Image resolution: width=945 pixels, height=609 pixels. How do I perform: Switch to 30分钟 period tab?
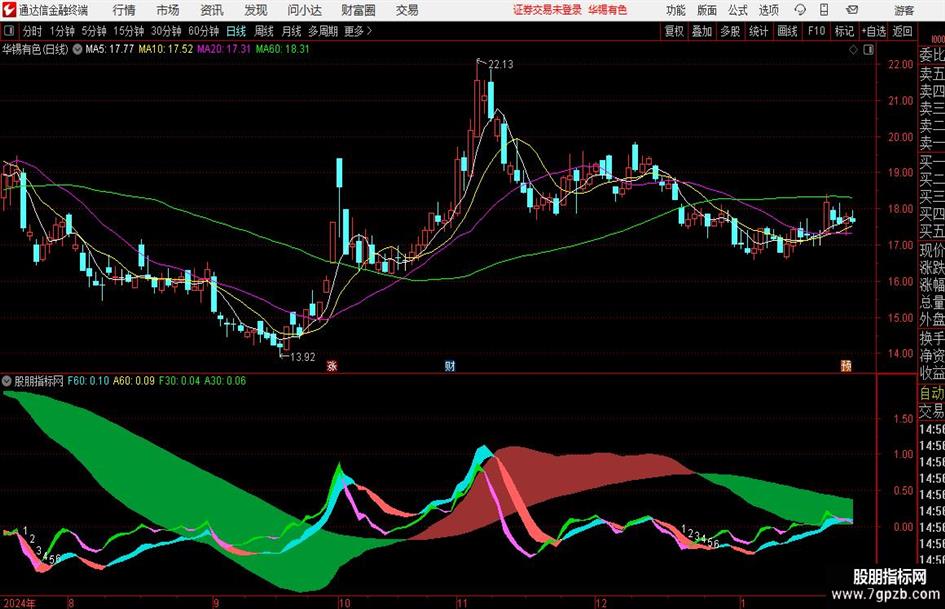pyautogui.click(x=166, y=31)
